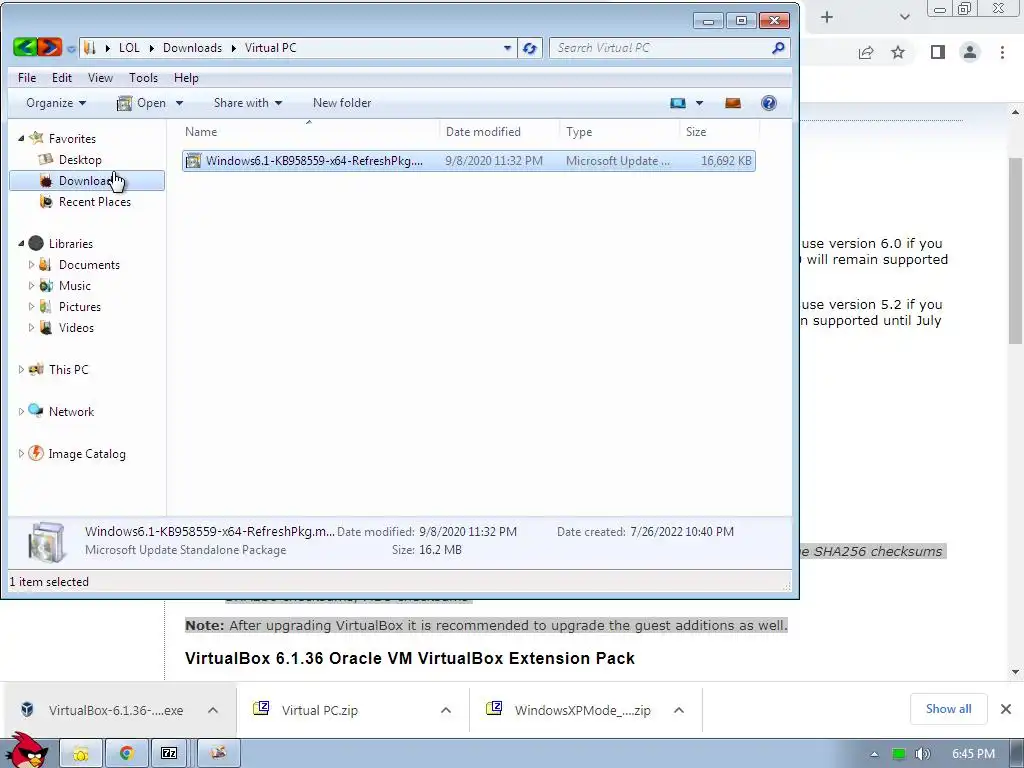
Task: Open the Help menu
Action: point(186,78)
